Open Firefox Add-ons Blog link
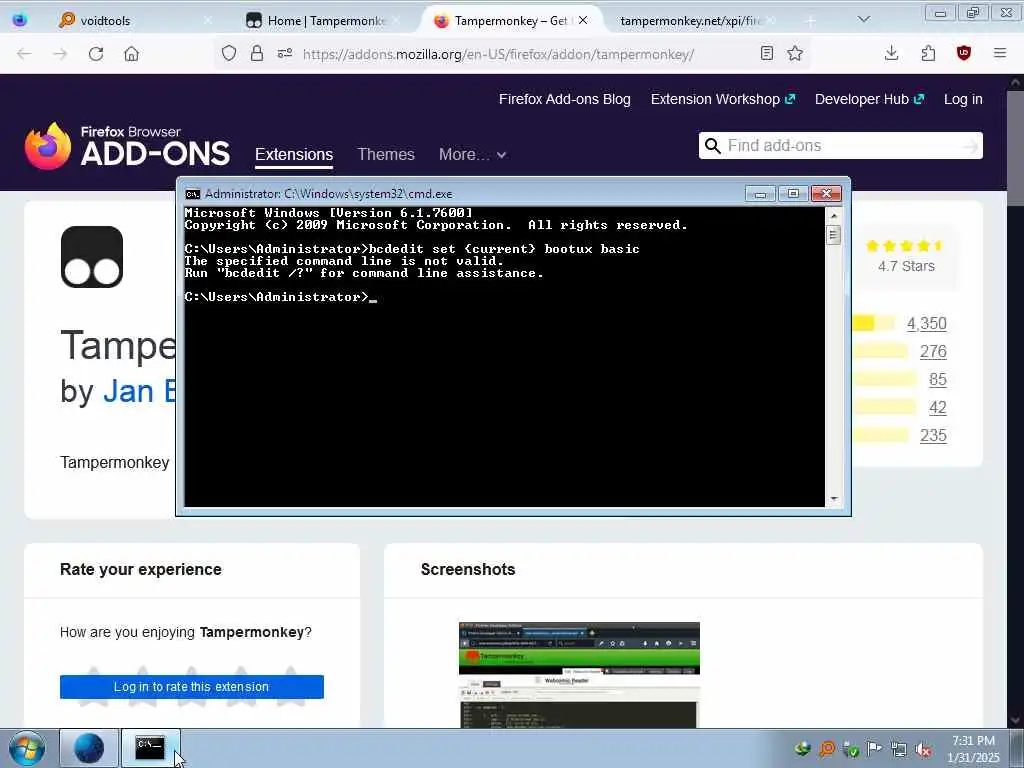The image size is (1024, 768). click(565, 99)
